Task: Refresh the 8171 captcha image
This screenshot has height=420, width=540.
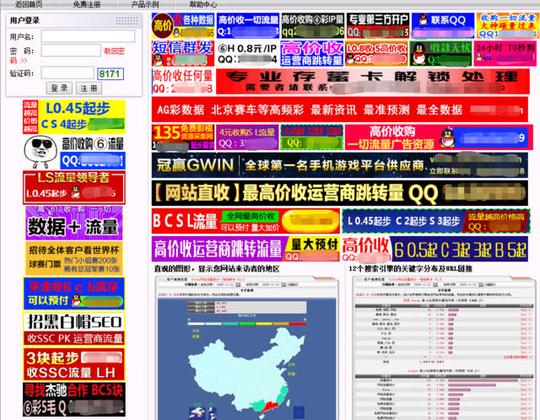Action: tap(110, 74)
